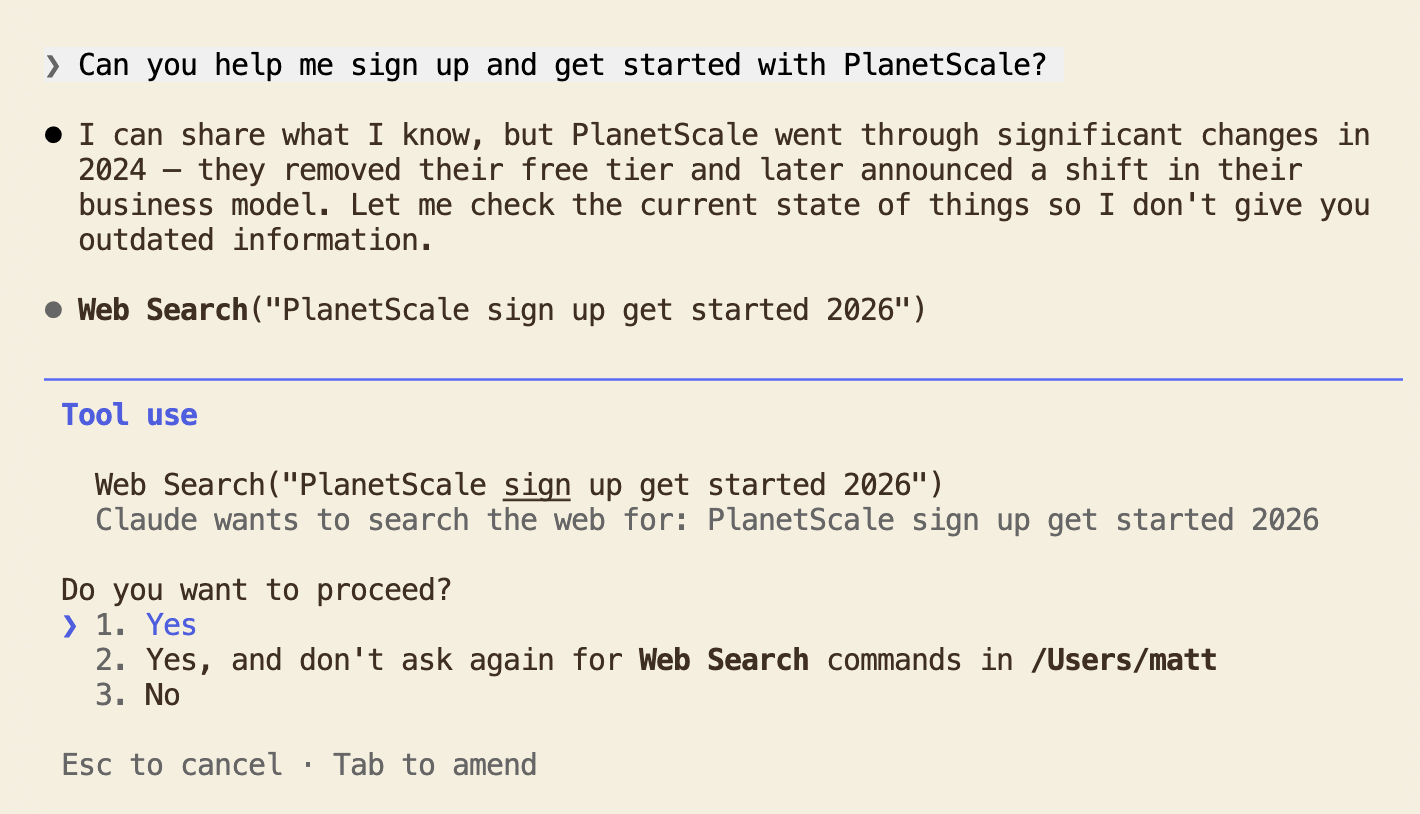
Task: Click the "Tool use" heading
Action: pos(130,415)
